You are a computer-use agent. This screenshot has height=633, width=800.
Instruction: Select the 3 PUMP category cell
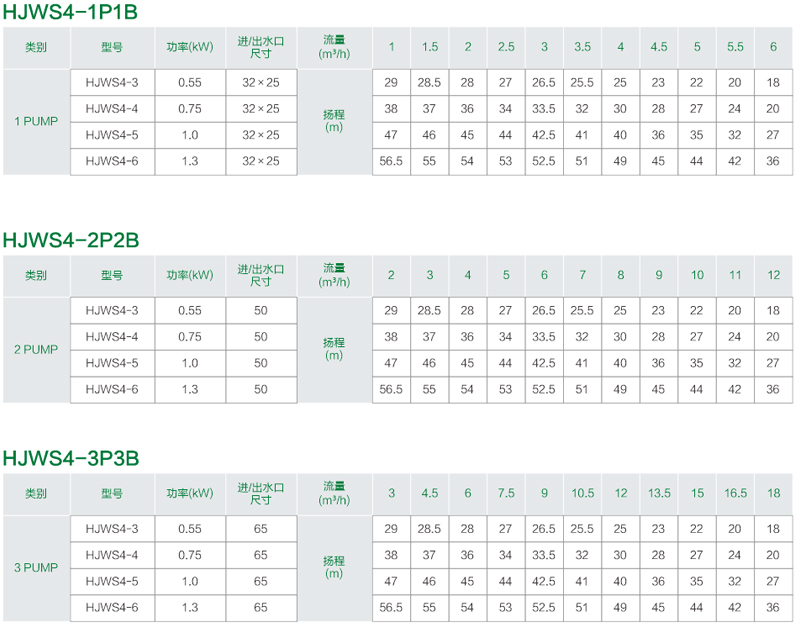point(36,568)
